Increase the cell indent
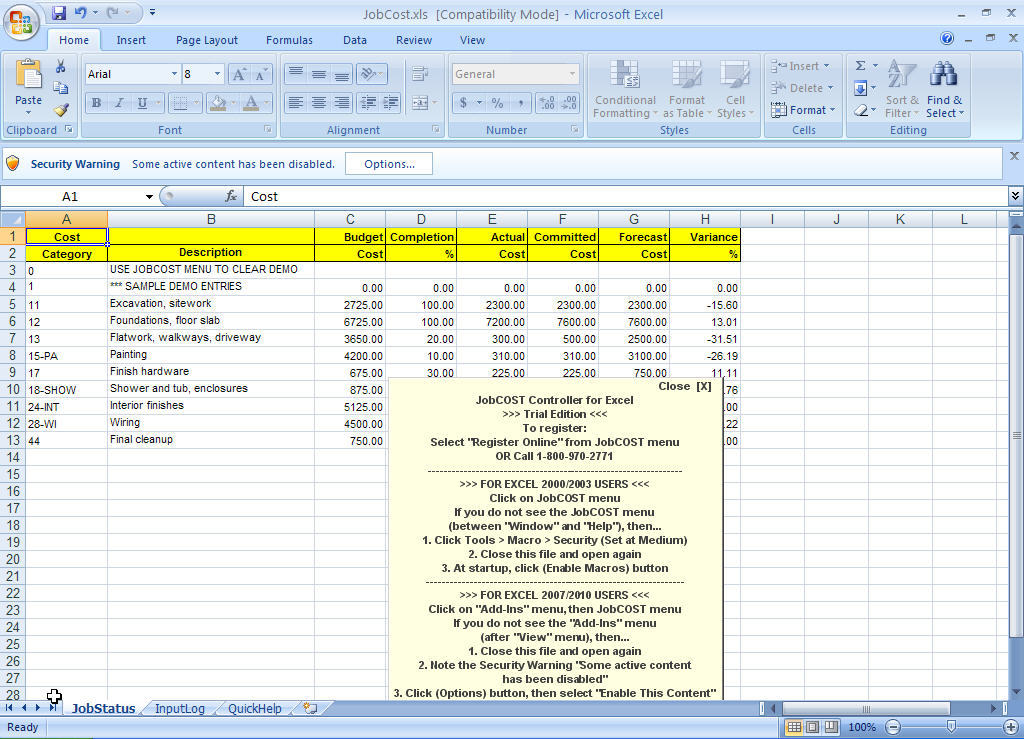Image resolution: width=1024 pixels, height=739 pixels. pyautogui.click(x=391, y=103)
